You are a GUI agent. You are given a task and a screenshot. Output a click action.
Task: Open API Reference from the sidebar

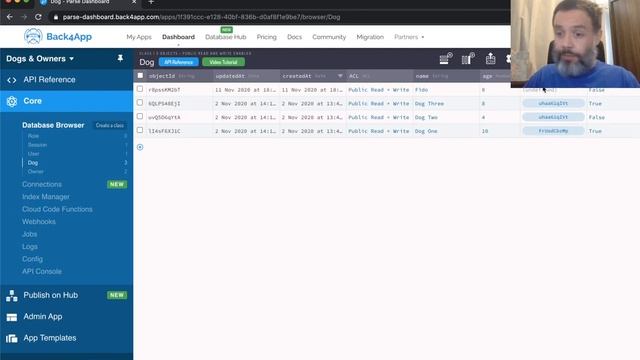[49, 80]
